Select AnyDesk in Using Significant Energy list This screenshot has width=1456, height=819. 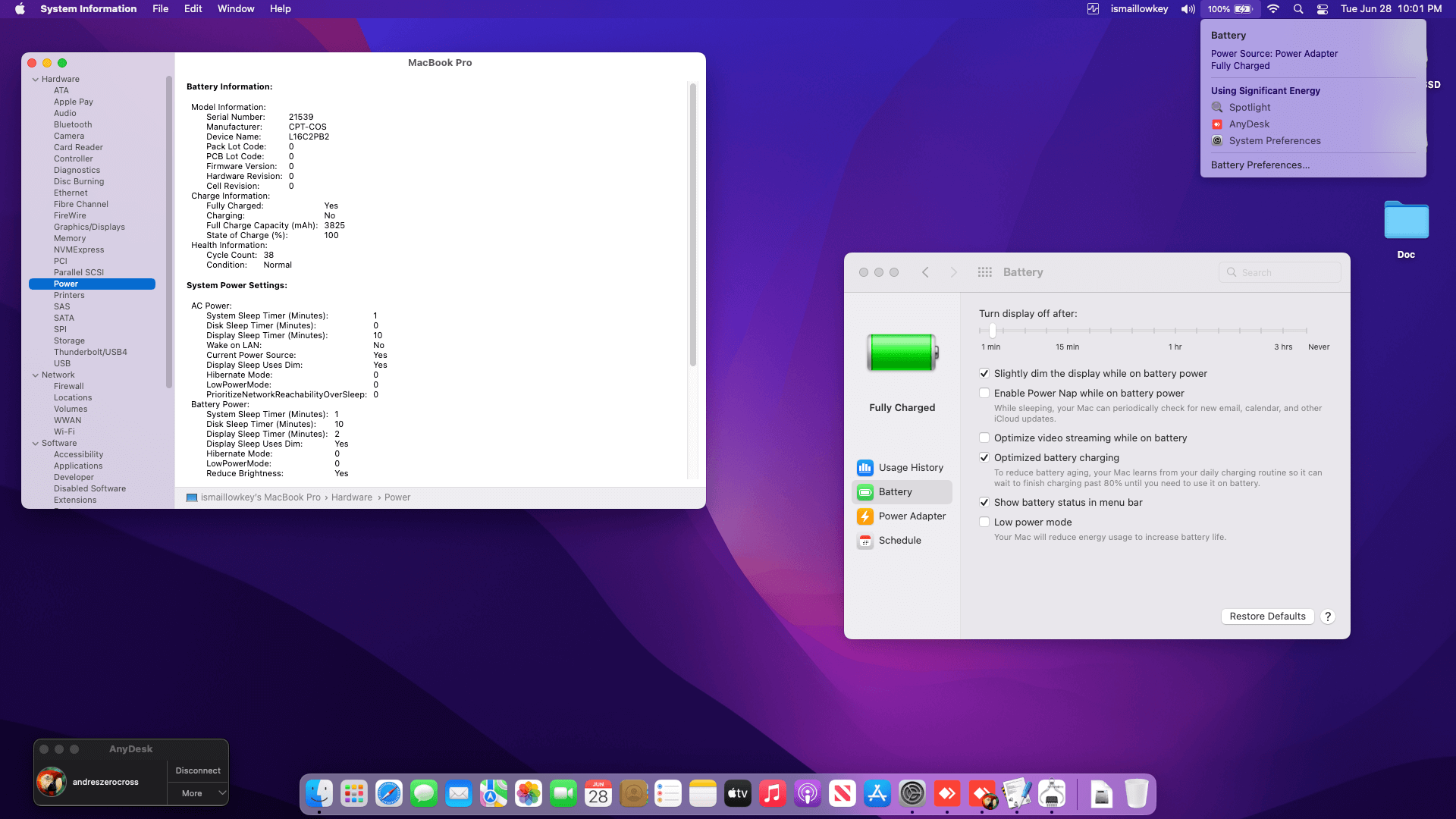pyautogui.click(x=1249, y=124)
